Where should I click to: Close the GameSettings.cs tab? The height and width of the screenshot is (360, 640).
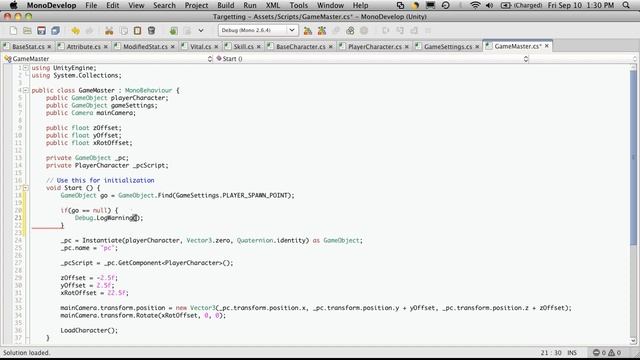(x=477, y=47)
